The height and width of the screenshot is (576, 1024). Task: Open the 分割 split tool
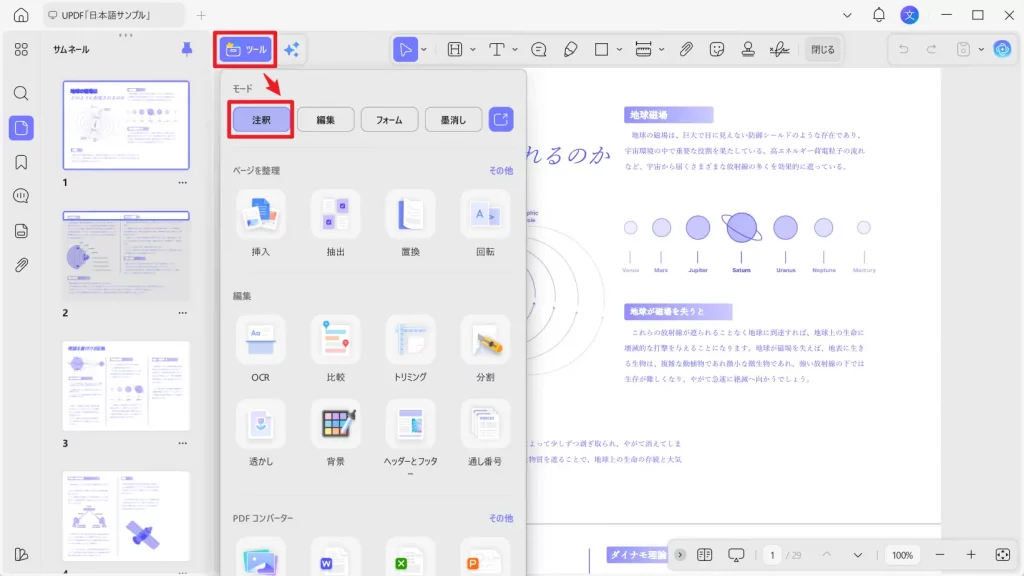pyautogui.click(x=485, y=349)
